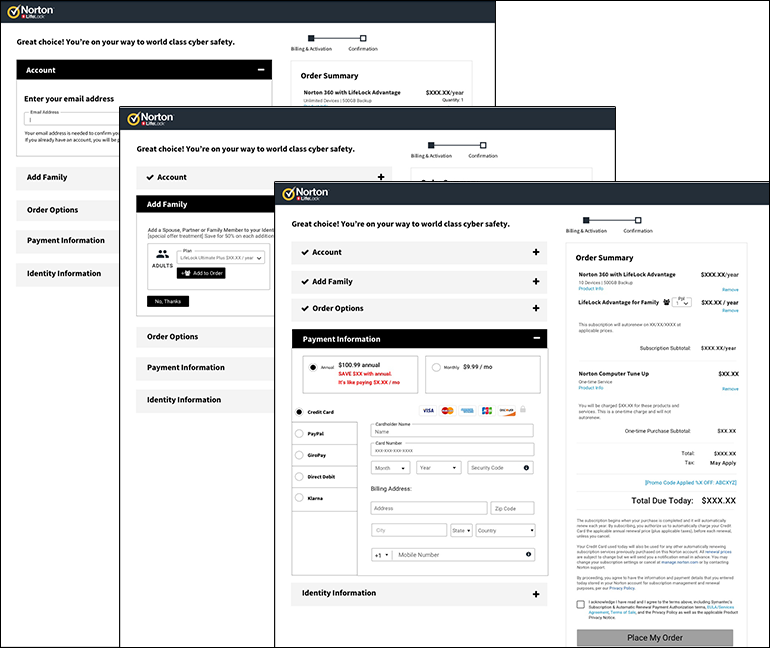
Task: Open the Country dropdown
Action: tap(505, 530)
